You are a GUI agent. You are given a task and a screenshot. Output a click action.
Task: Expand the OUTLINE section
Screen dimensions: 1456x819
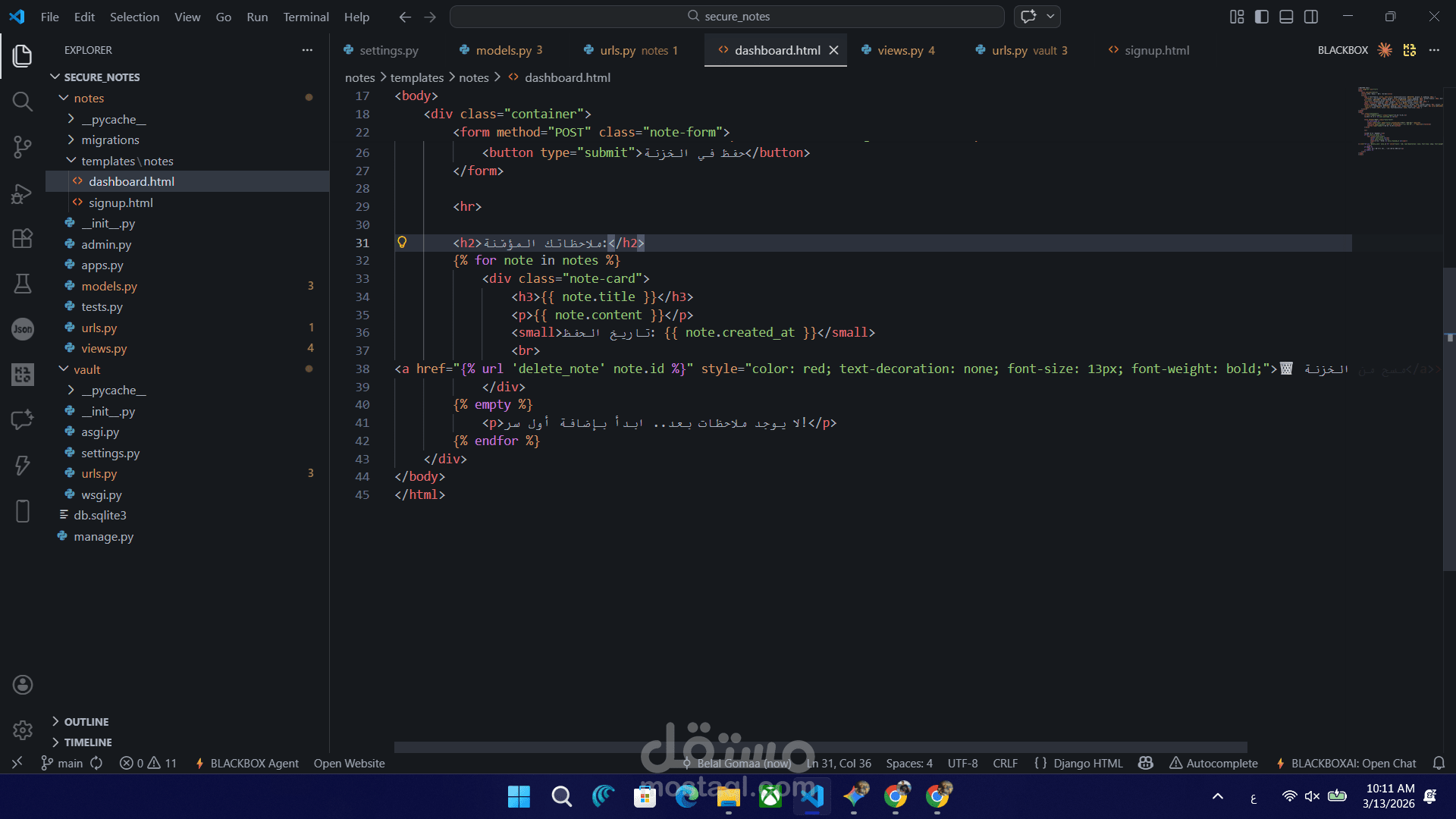pyautogui.click(x=86, y=722)
